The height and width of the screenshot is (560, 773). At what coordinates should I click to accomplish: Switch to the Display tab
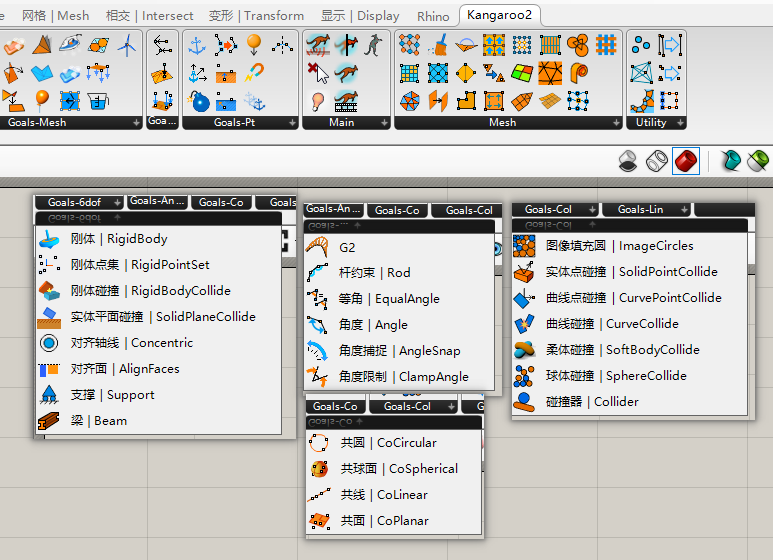(360, 16)
